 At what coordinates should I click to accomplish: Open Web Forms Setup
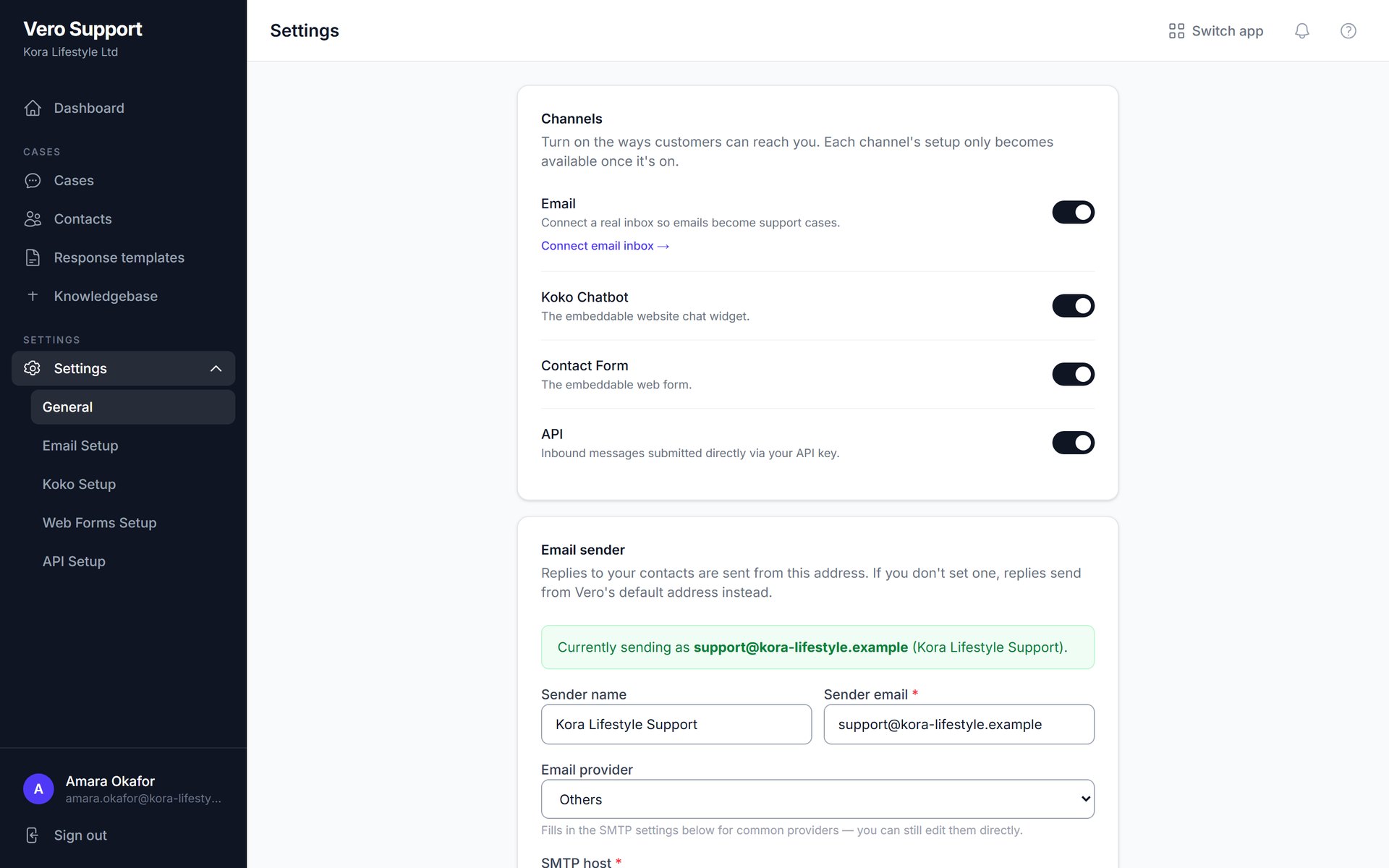click(132, 523)
